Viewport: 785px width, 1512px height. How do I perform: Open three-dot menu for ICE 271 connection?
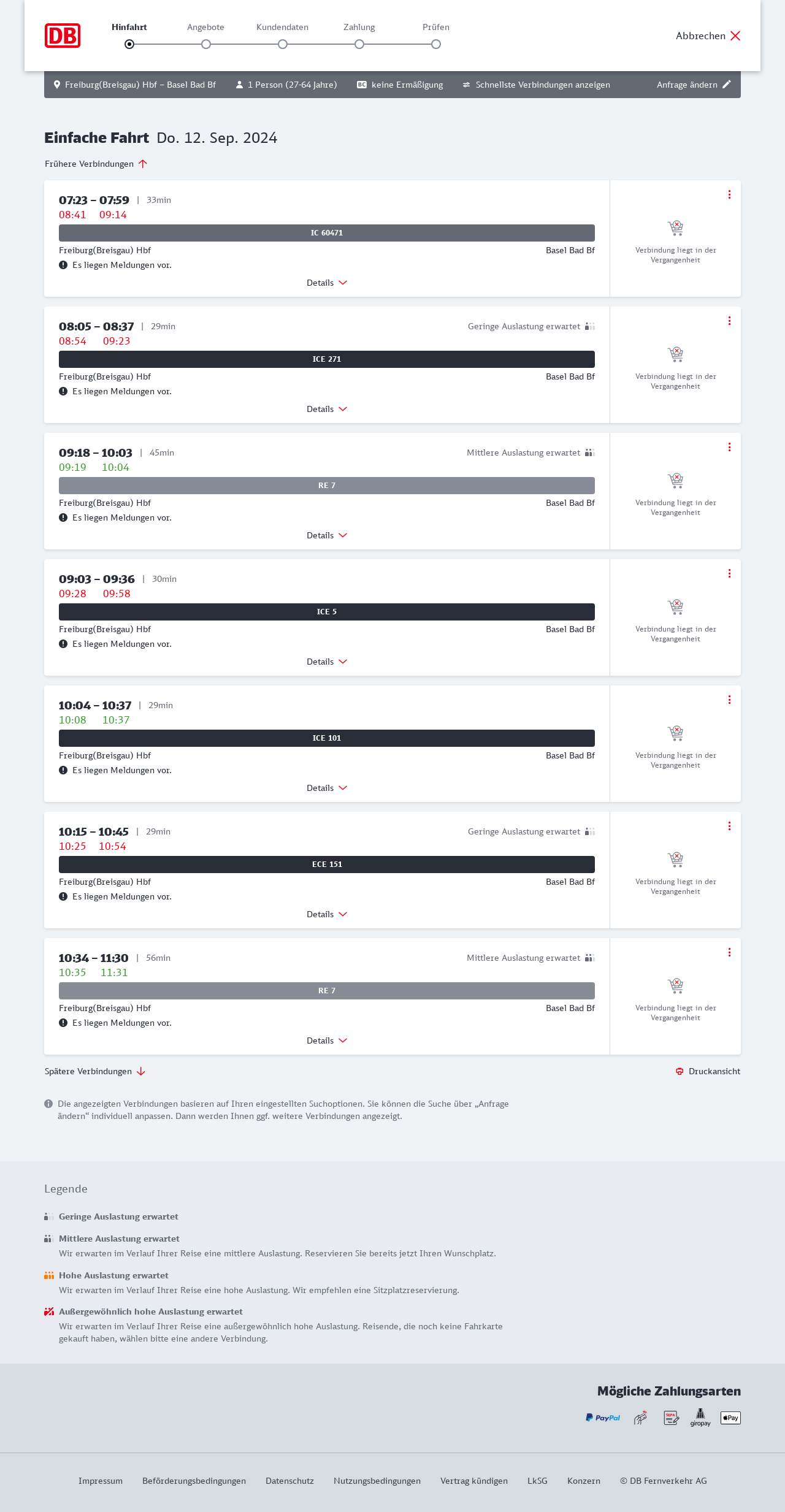click(x=729, y=321)
